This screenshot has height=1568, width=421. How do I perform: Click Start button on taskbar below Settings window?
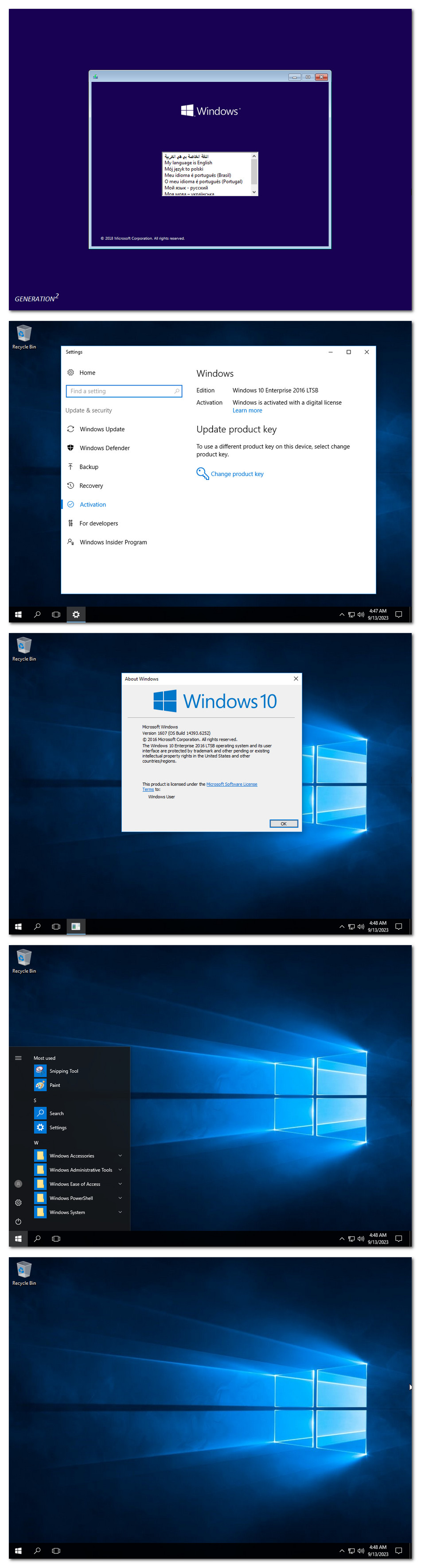[x=18, y=615]
